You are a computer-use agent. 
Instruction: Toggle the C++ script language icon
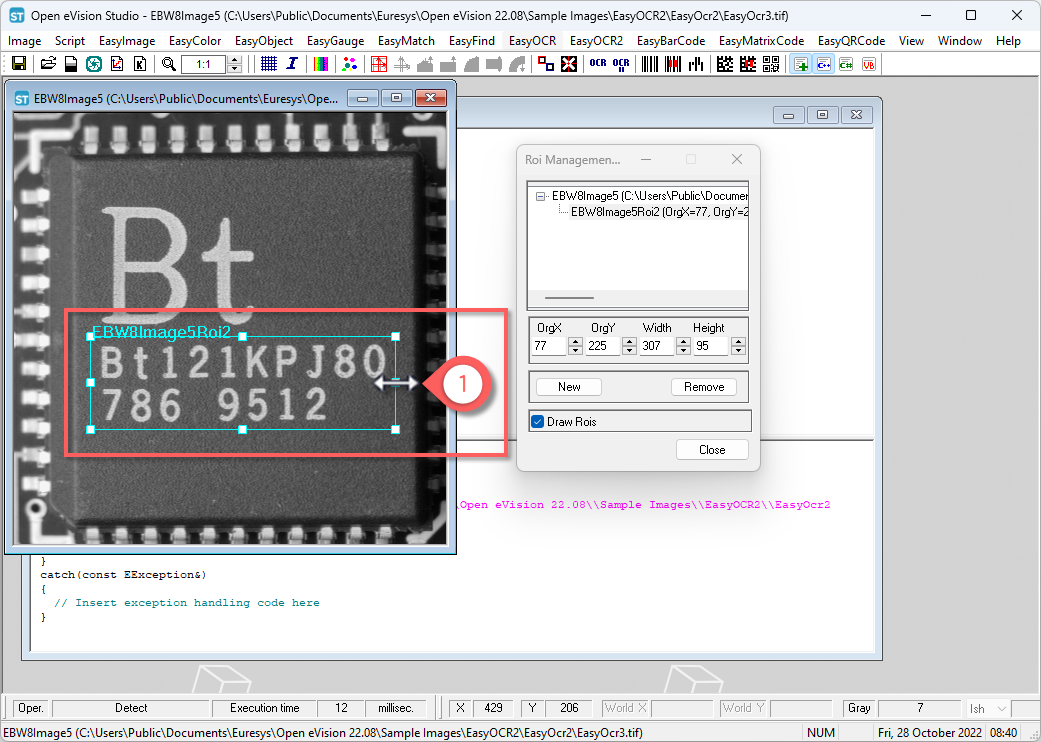click(x=824, y=64)
